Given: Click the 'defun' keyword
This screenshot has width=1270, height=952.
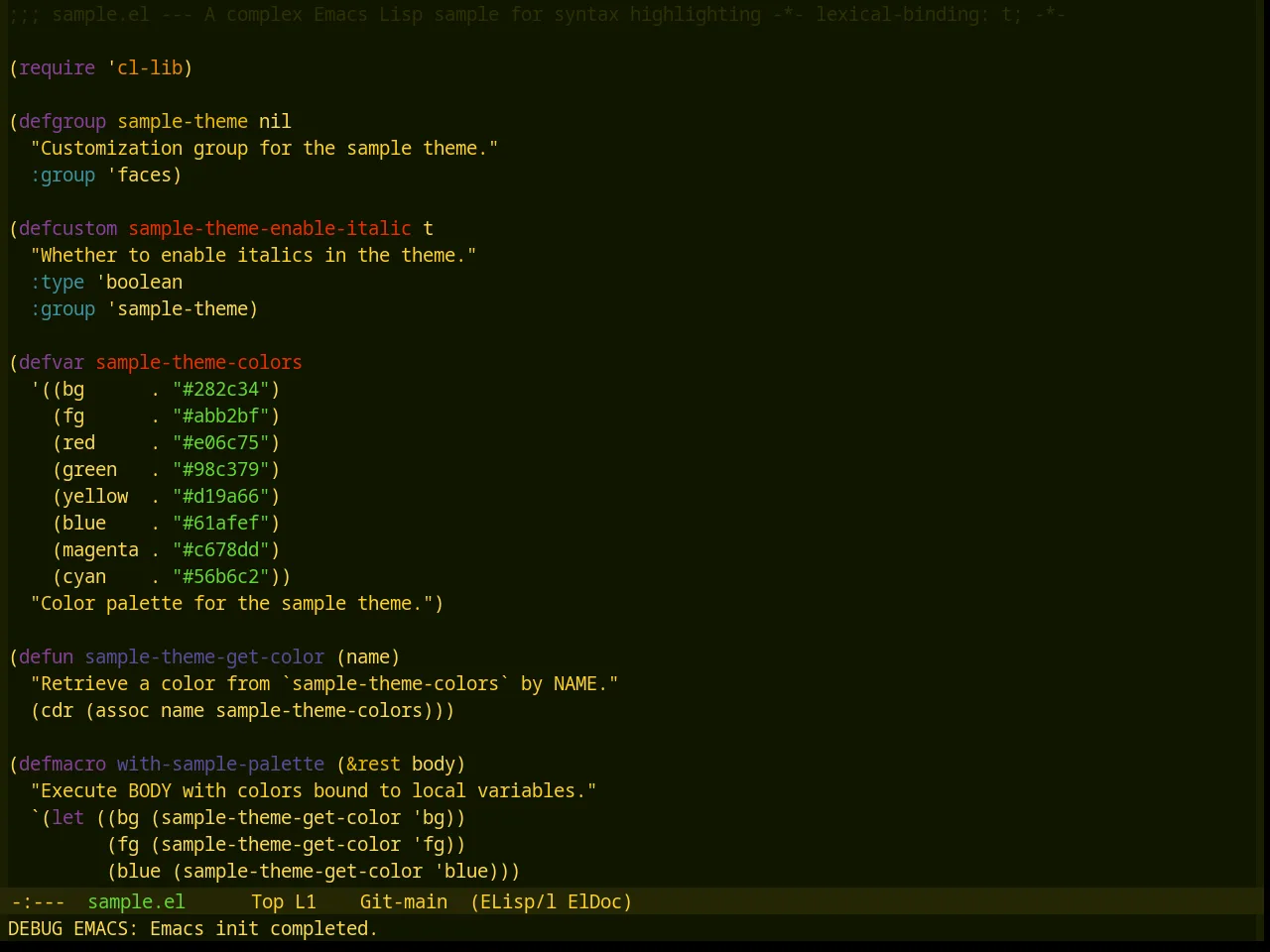Looking at the screenshot, I should [47, 656].
